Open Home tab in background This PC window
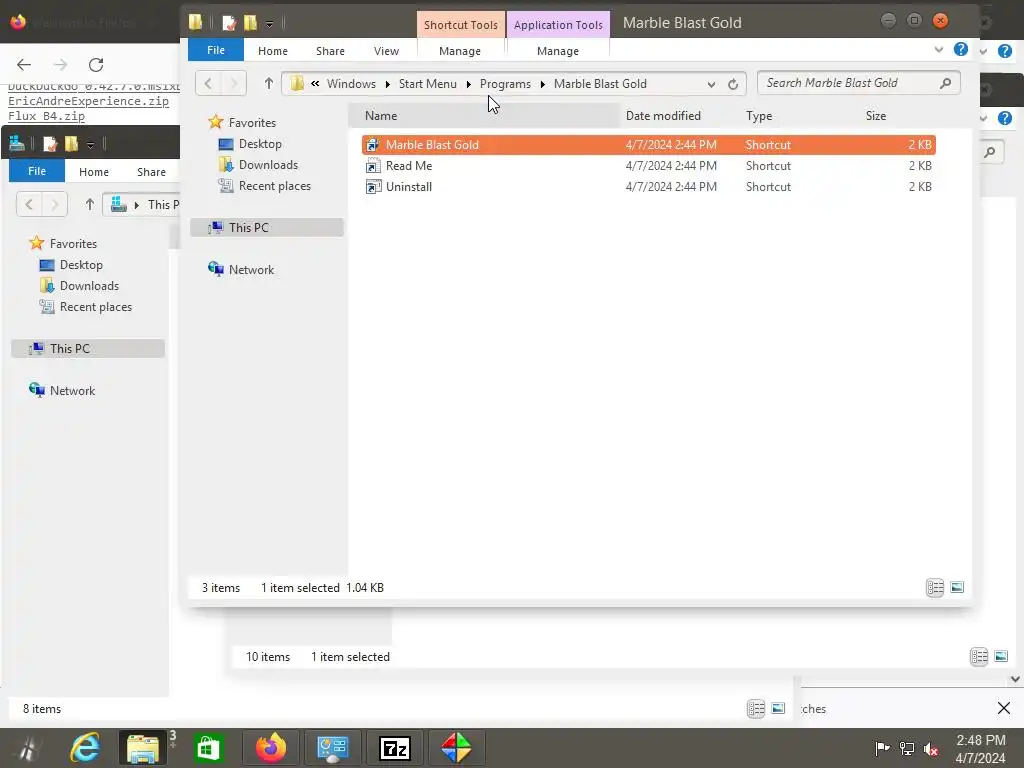Screen dimensions: 1024x768 pos(94,172)
